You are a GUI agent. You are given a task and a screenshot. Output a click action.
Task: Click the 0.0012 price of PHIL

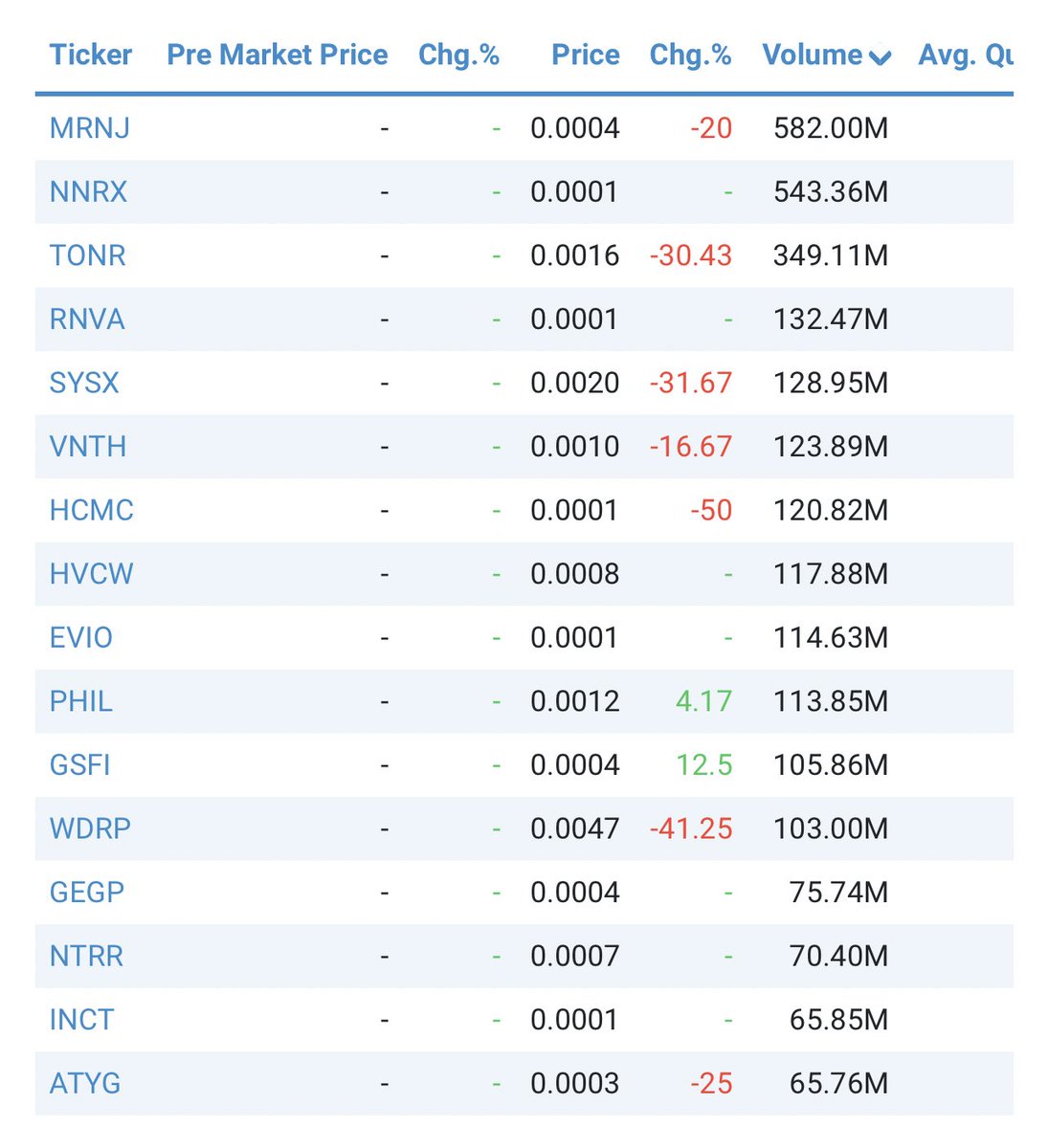coord(575,701)
